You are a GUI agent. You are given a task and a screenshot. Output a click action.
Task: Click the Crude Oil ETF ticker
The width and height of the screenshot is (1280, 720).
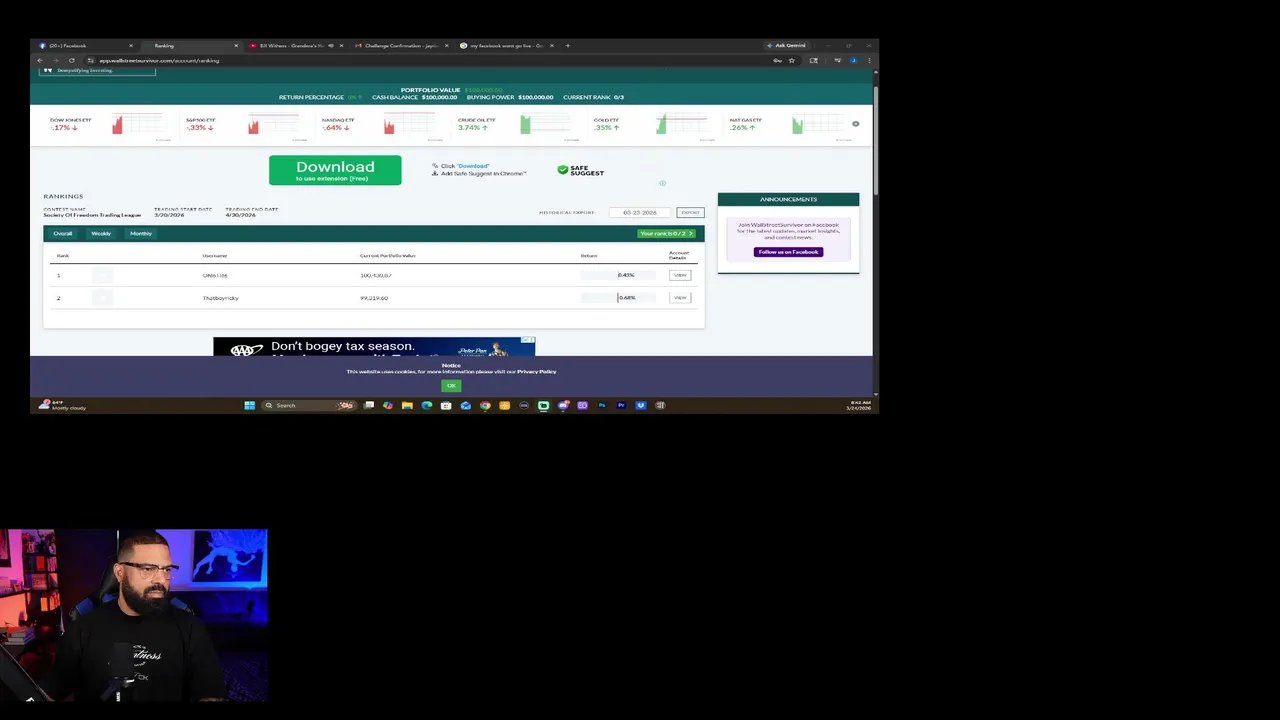(x=476, y=124)
